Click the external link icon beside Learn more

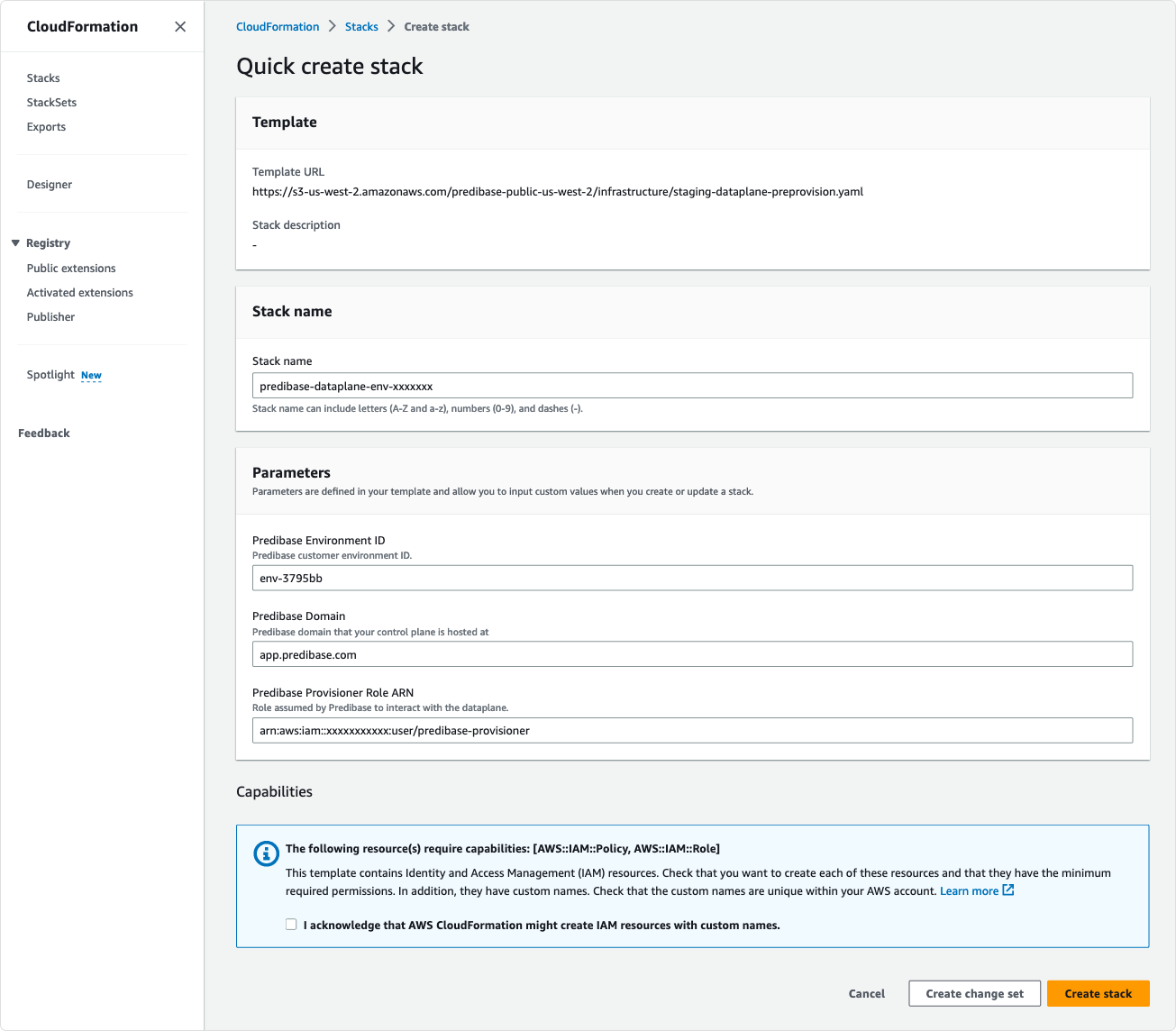pyautogui.click(x=1008, y=890)
